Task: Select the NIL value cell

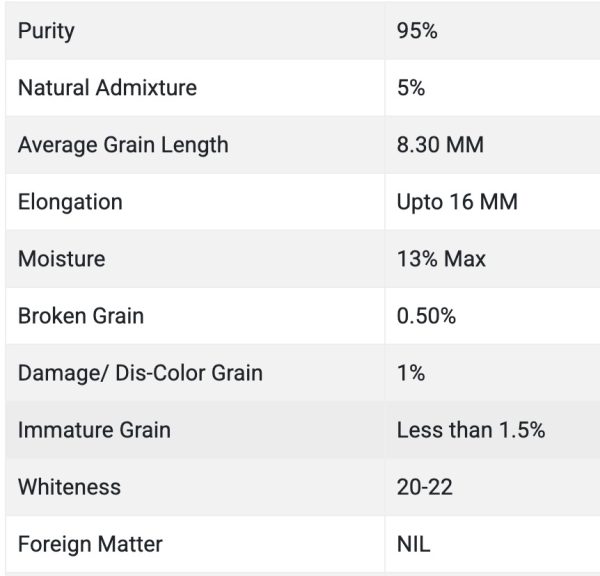Action: pos(413,545)
